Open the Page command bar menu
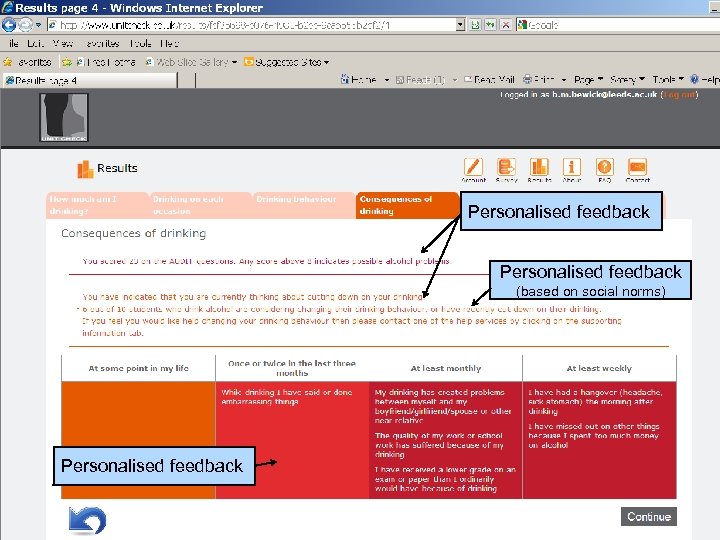 pos(588,80)
